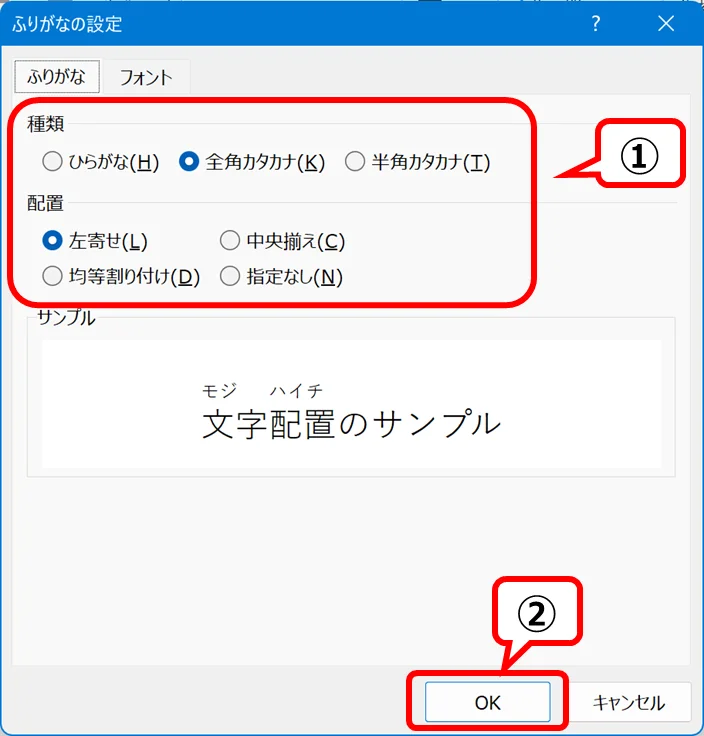Image resolution: width=704 pixels, height=736 pixels.
Task: Set alignment to 左寄せ
Action: (53, 241)
